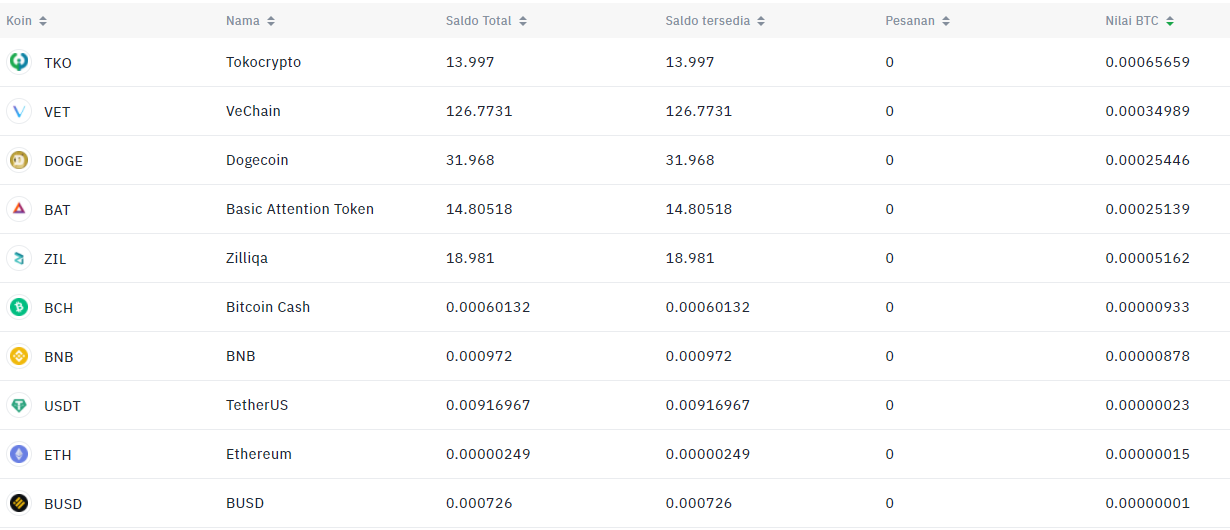Select the BCH ticker text

58,308
